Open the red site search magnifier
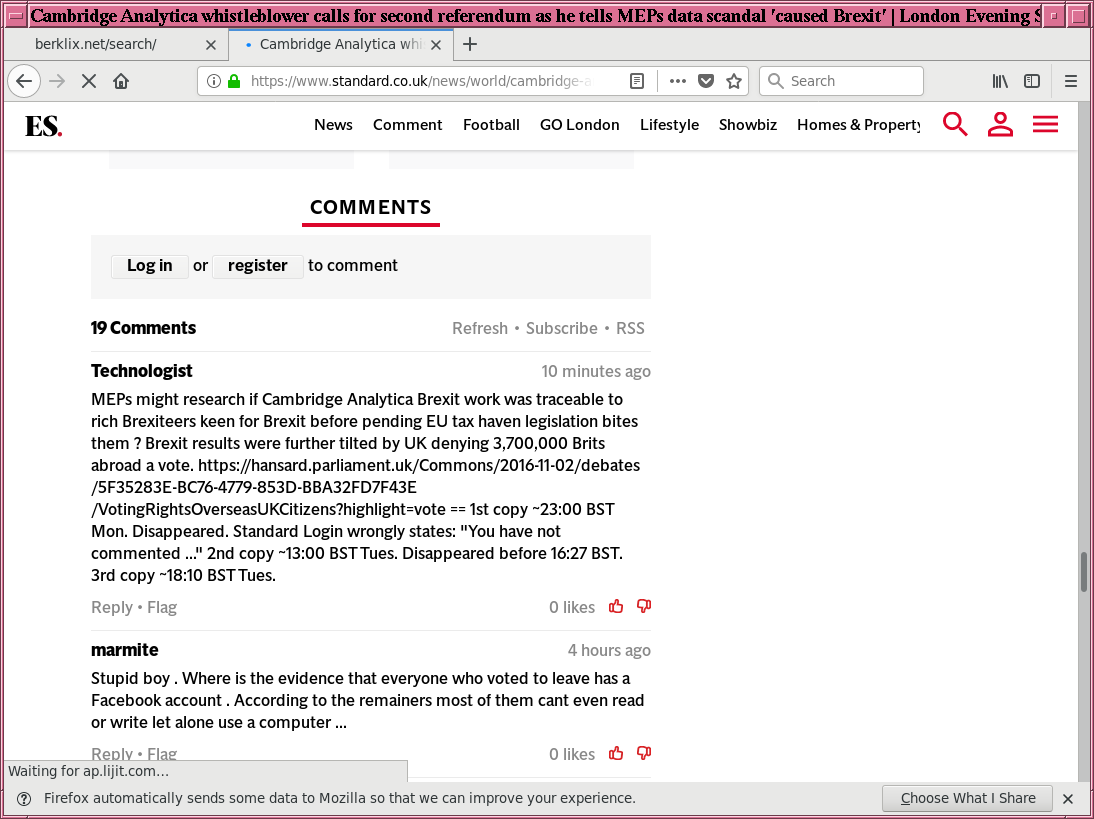Image resolution: width=1094 pixels, height=819 pixels. [955, 124]
